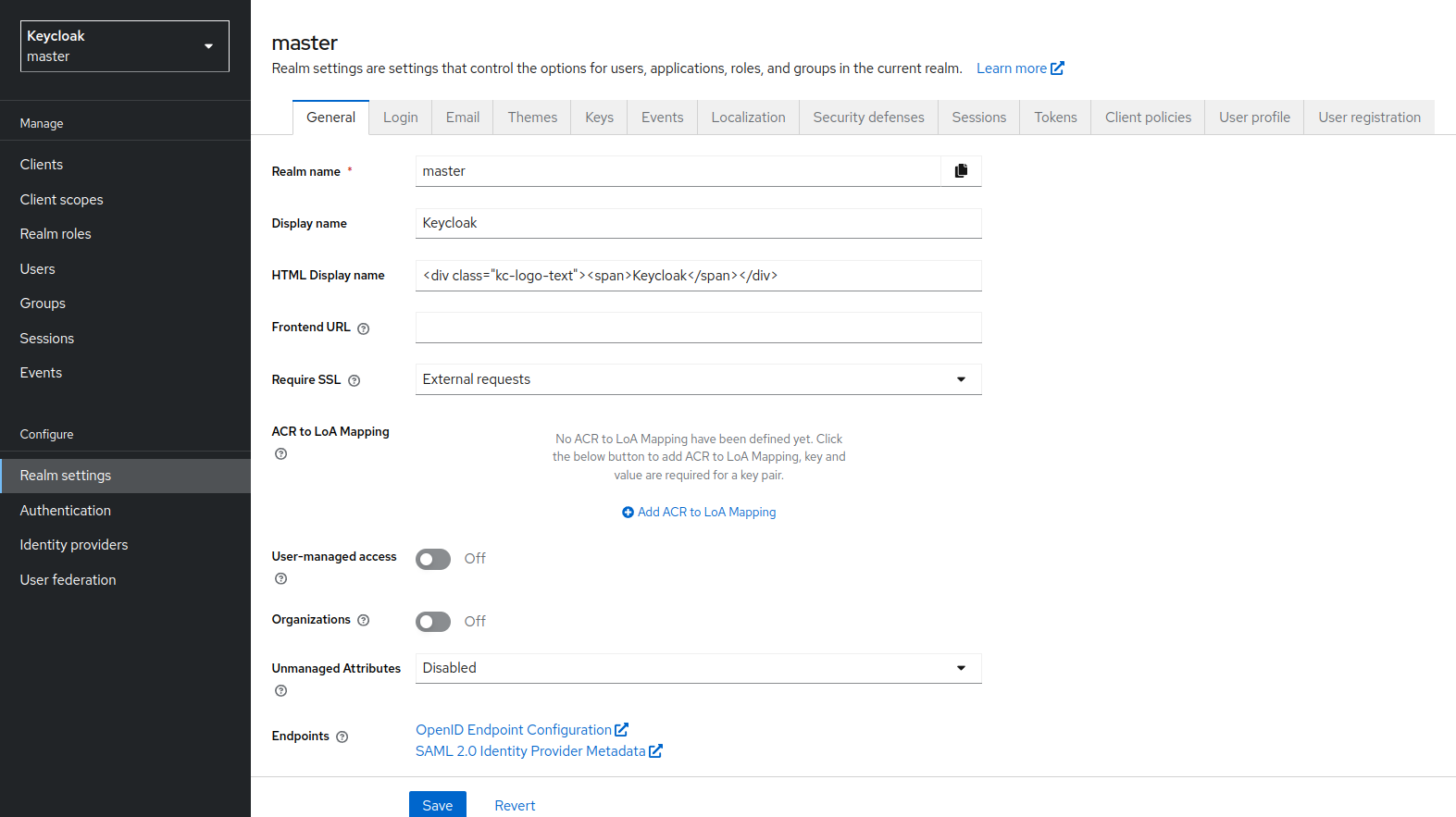Switch to Client policies tab
1456x817 pixels.
click(1149, 118)
